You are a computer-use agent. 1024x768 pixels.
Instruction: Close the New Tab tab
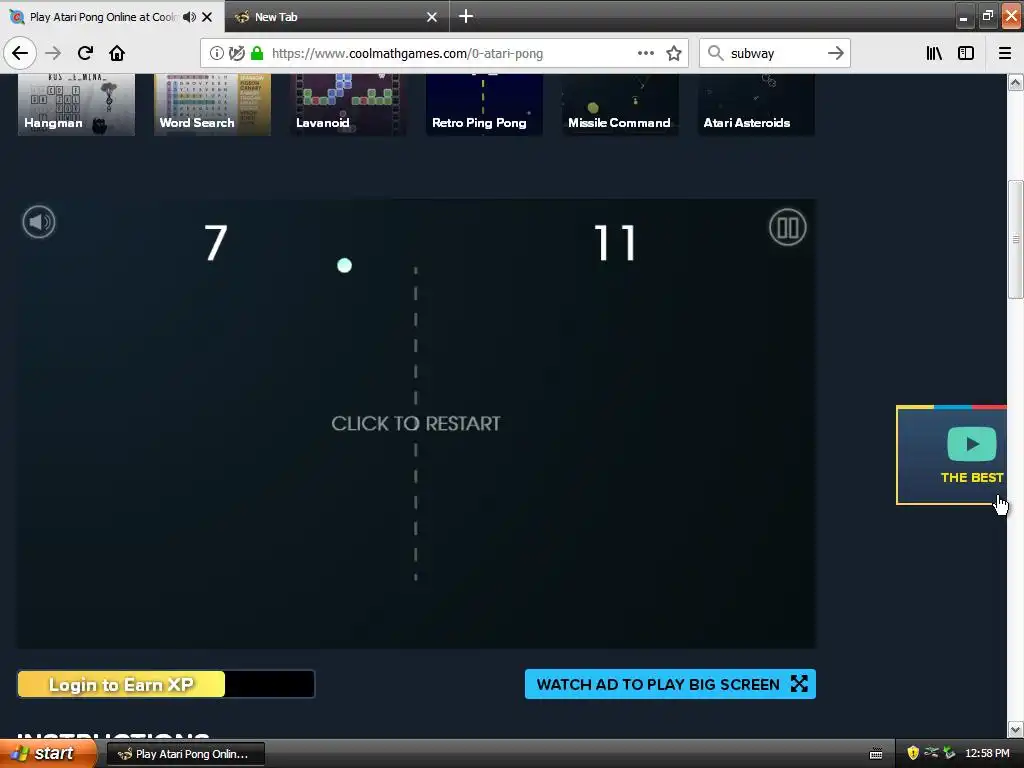point(432,17)
